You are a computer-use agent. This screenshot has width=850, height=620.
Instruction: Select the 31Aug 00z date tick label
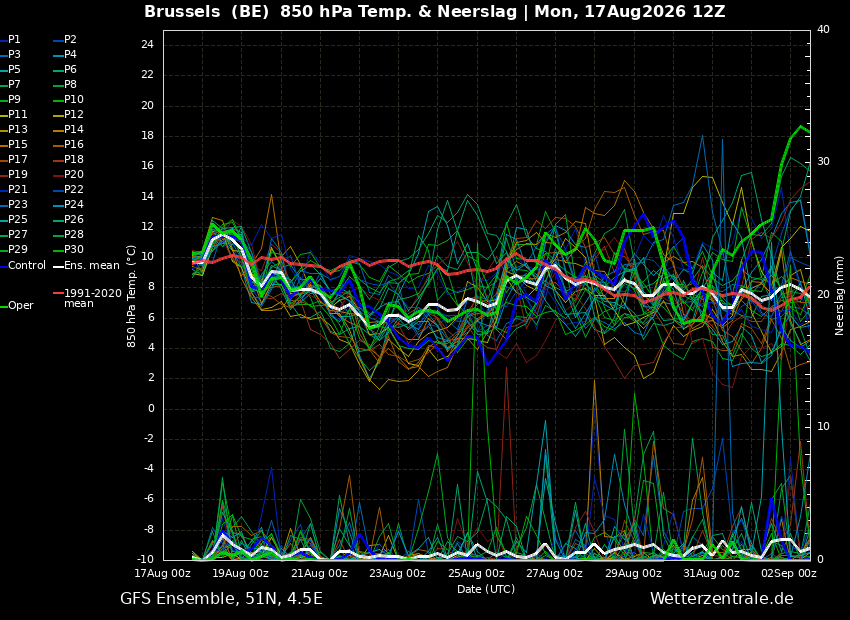tap(711, 573)
